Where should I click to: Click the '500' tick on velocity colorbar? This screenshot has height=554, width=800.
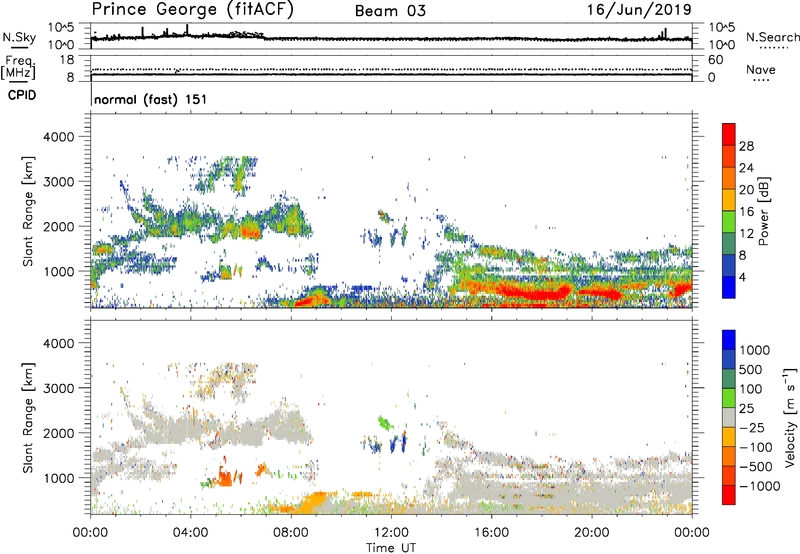[749, 369]
